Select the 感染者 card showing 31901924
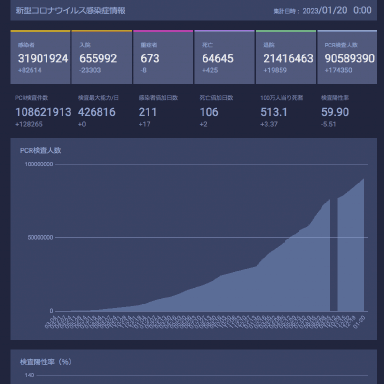Image resolution: width=384 pixels, height=384 pixels. coord(40,57)
